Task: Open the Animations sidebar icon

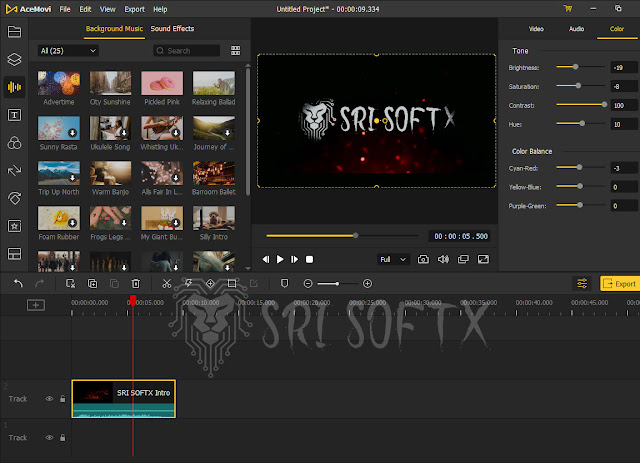Action: tap(14, 198)
